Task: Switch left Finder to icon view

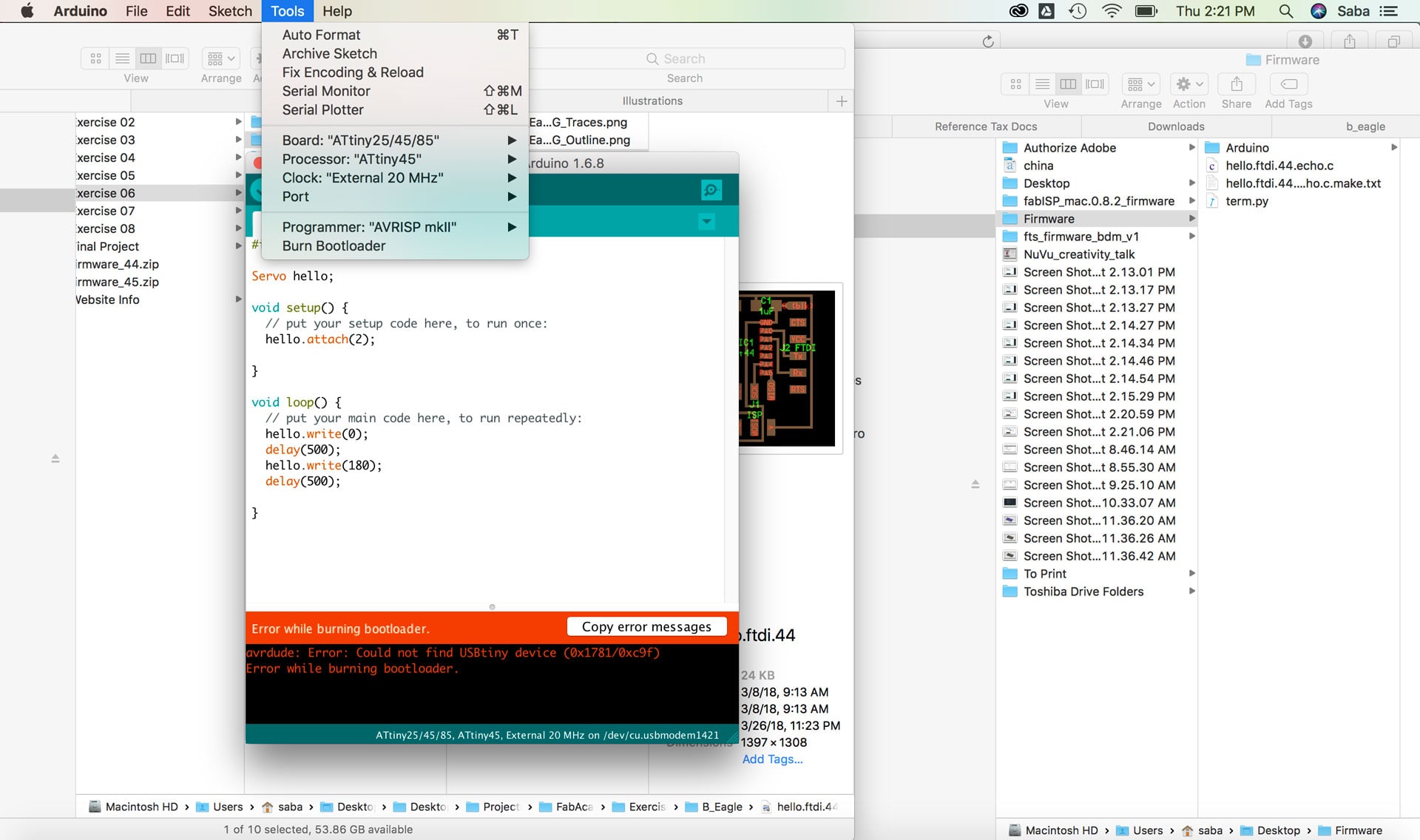Action: [x=95, y=58]
